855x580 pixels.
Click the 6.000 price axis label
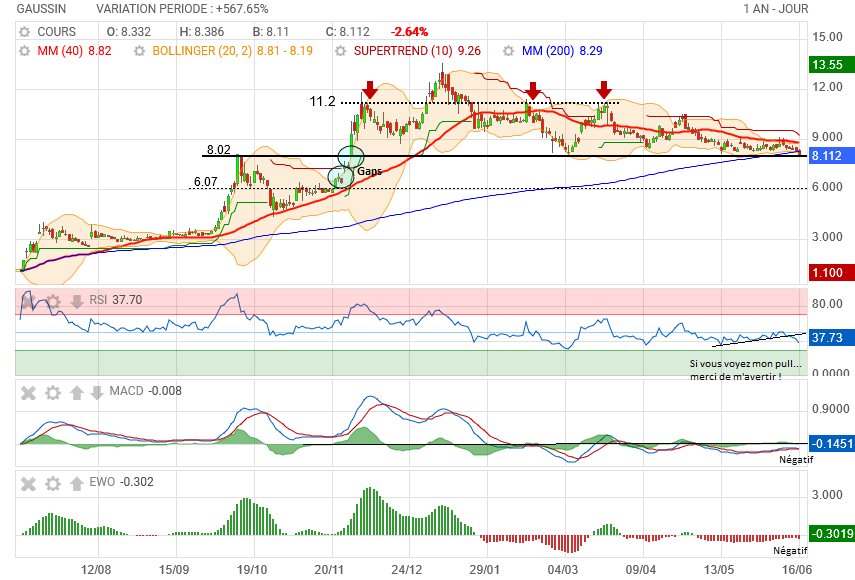(x=827, y=187)
